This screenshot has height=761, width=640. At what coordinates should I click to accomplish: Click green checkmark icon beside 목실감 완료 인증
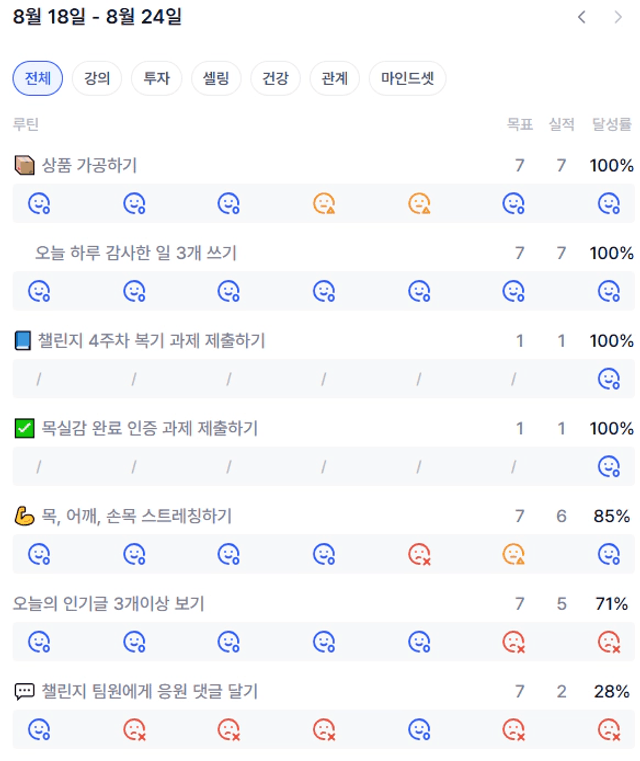click(x=24, y=428)
